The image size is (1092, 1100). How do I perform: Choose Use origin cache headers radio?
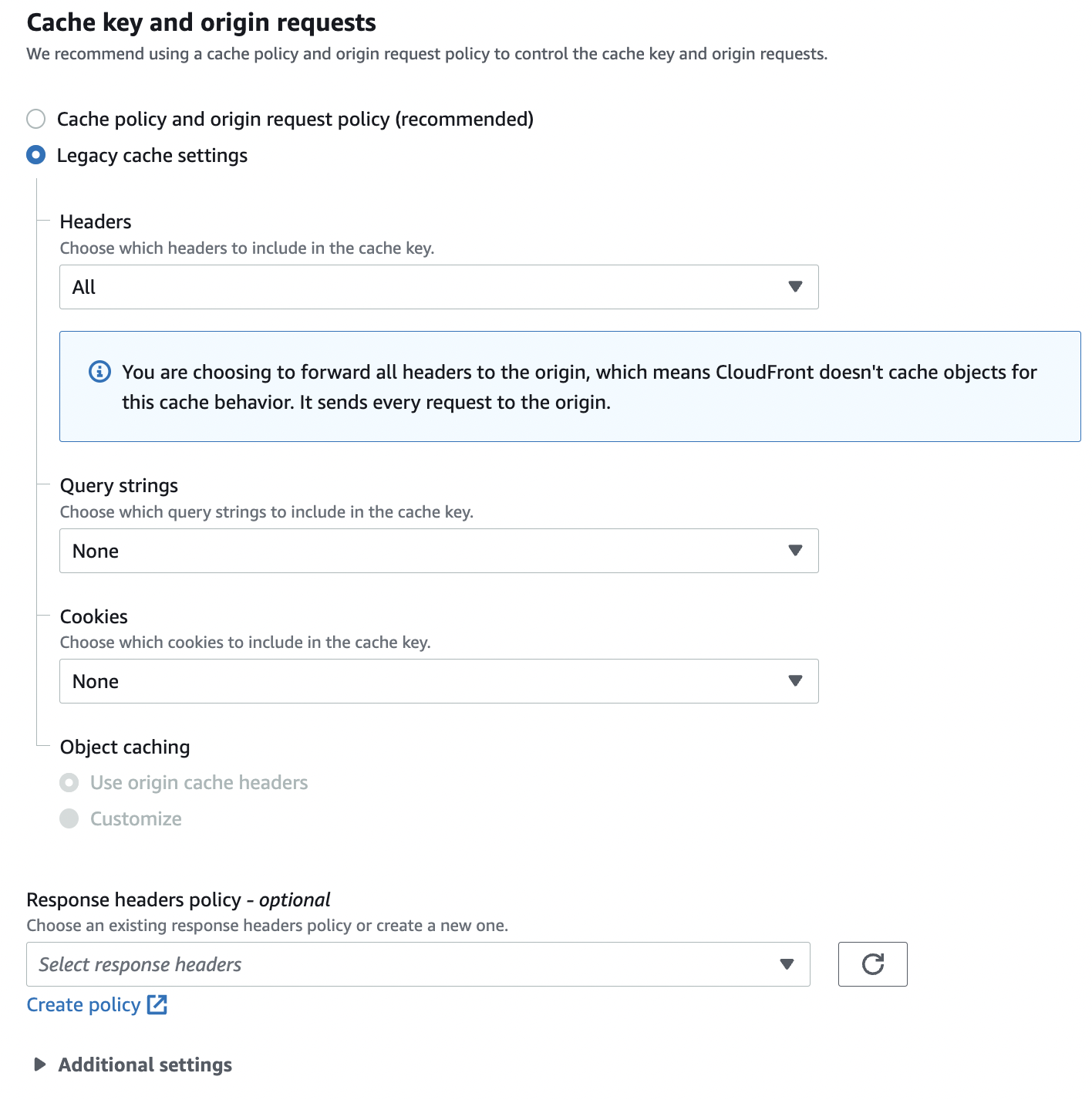[69, 783]
